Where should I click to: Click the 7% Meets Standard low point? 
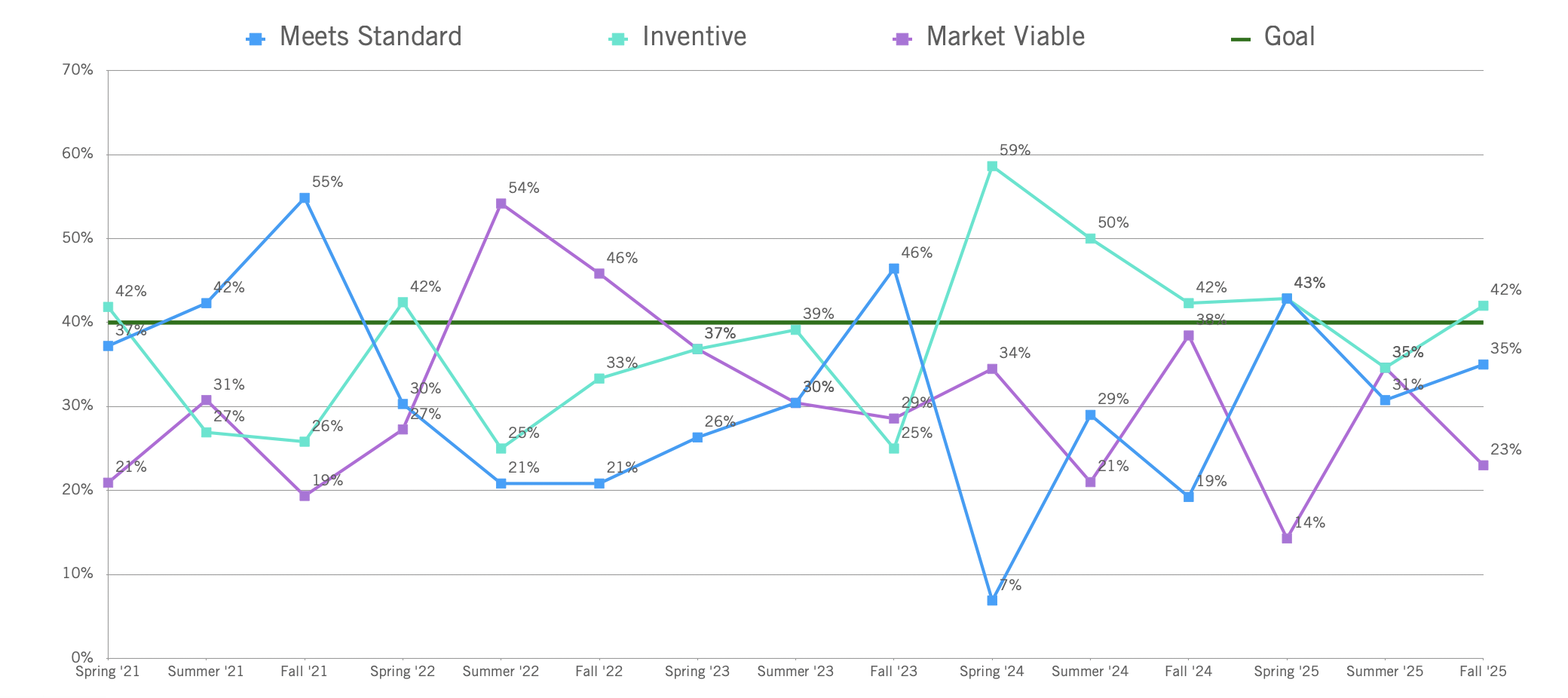(992, 601)
